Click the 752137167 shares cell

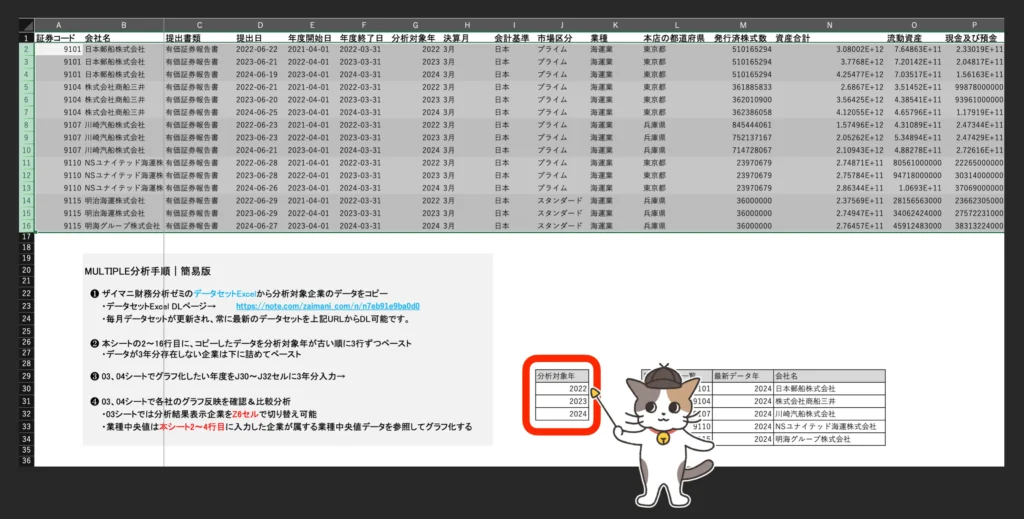[743, 138]
